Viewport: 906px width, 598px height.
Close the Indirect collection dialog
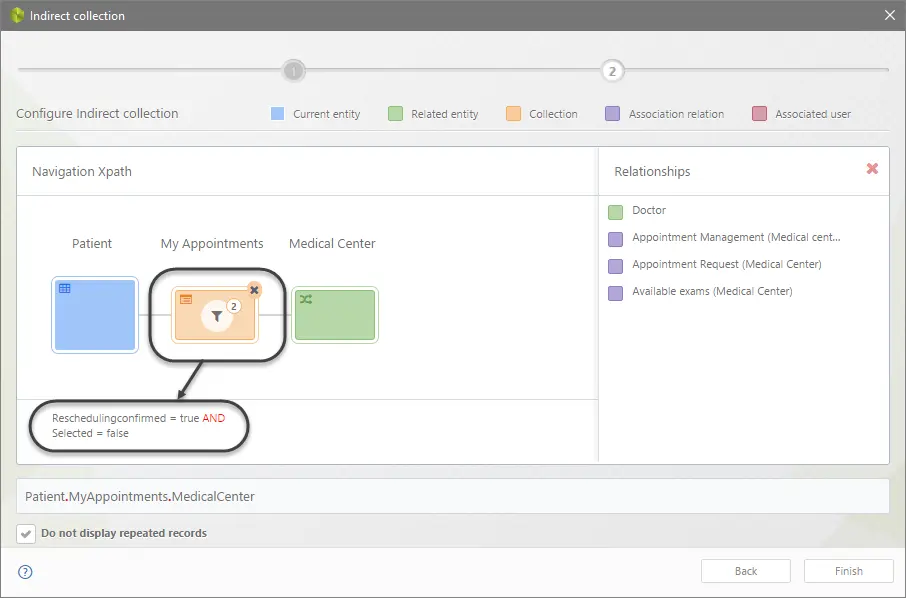point(890,15)
